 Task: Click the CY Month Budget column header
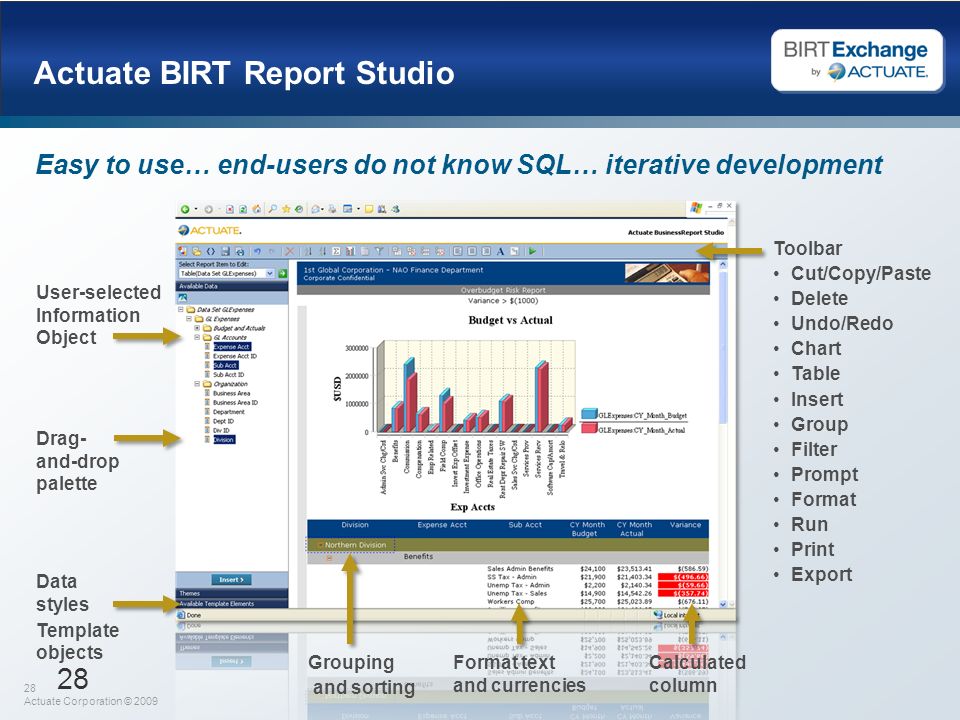587,529
